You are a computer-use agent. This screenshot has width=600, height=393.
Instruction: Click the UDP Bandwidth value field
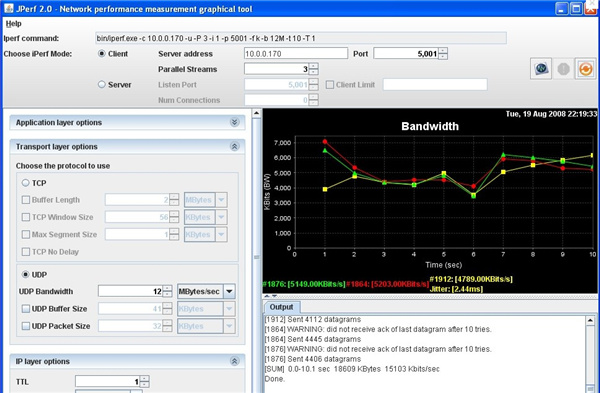click(x=130, y=292)
